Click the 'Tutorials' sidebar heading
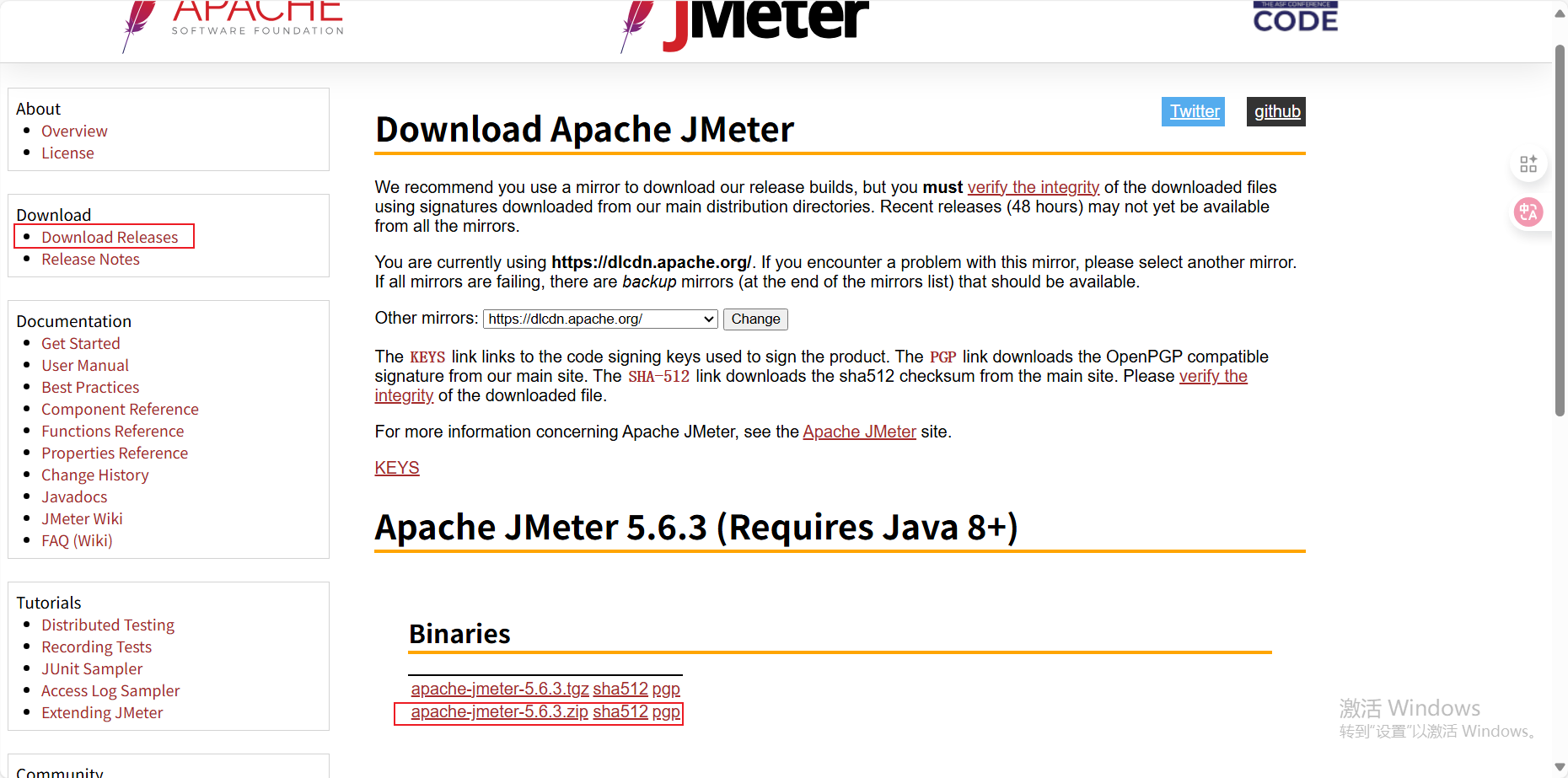 [x=48, y=603]
